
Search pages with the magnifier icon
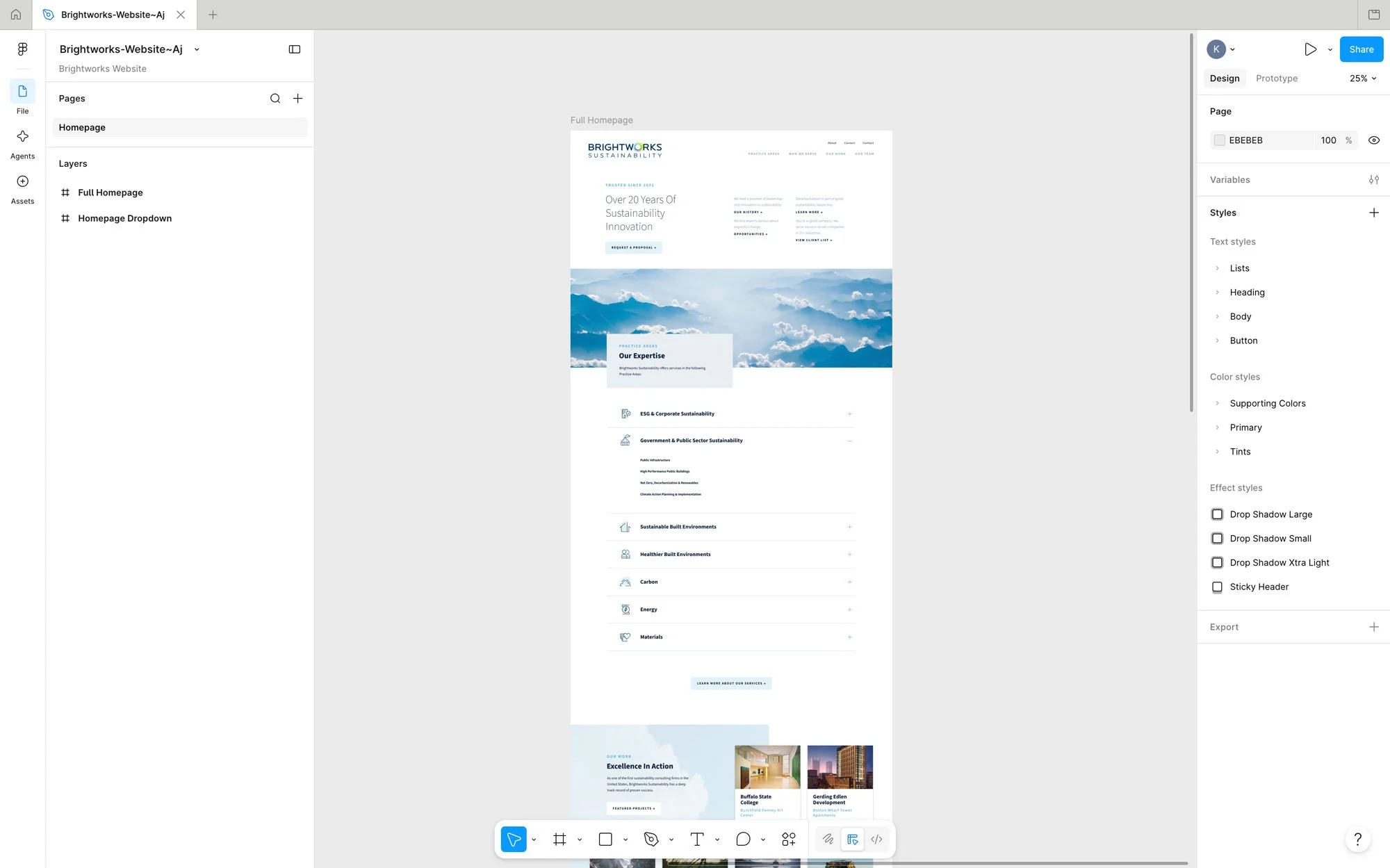pos(275,99)
